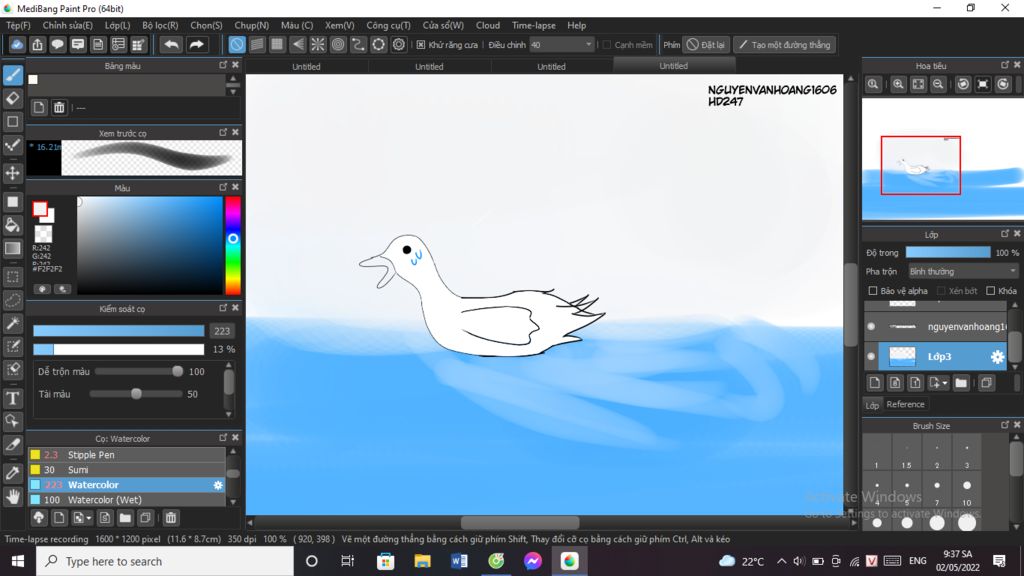This screenshot has width=1024, height=576.
Task: Open the Bộ lọc(R) filter menu
Action: [160, 25]
